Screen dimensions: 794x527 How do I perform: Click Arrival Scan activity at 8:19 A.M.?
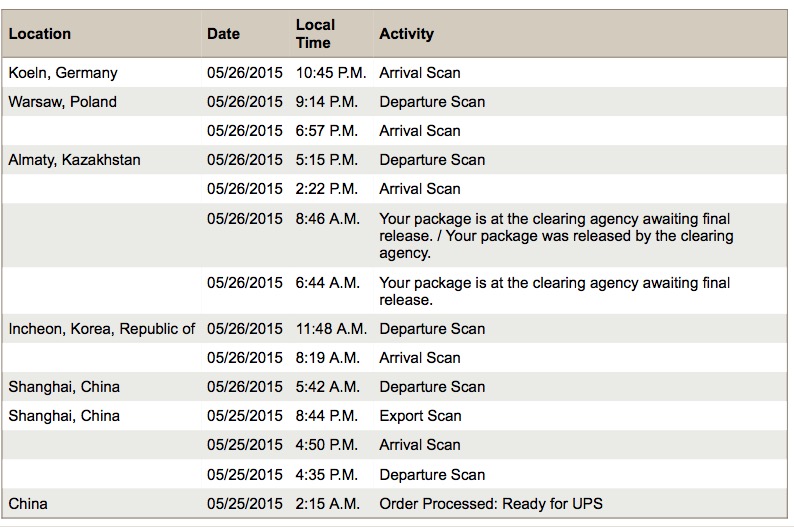[x=420, y=358]
